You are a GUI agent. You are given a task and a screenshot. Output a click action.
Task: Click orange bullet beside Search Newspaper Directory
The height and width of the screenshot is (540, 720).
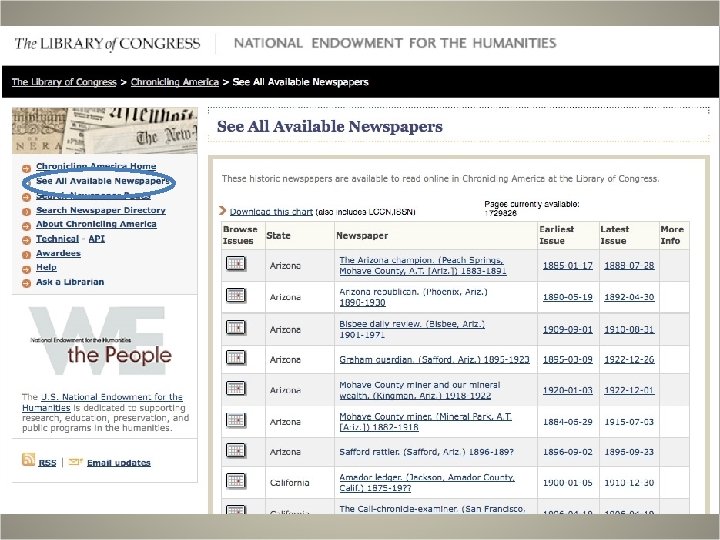(x=27, y=212)
